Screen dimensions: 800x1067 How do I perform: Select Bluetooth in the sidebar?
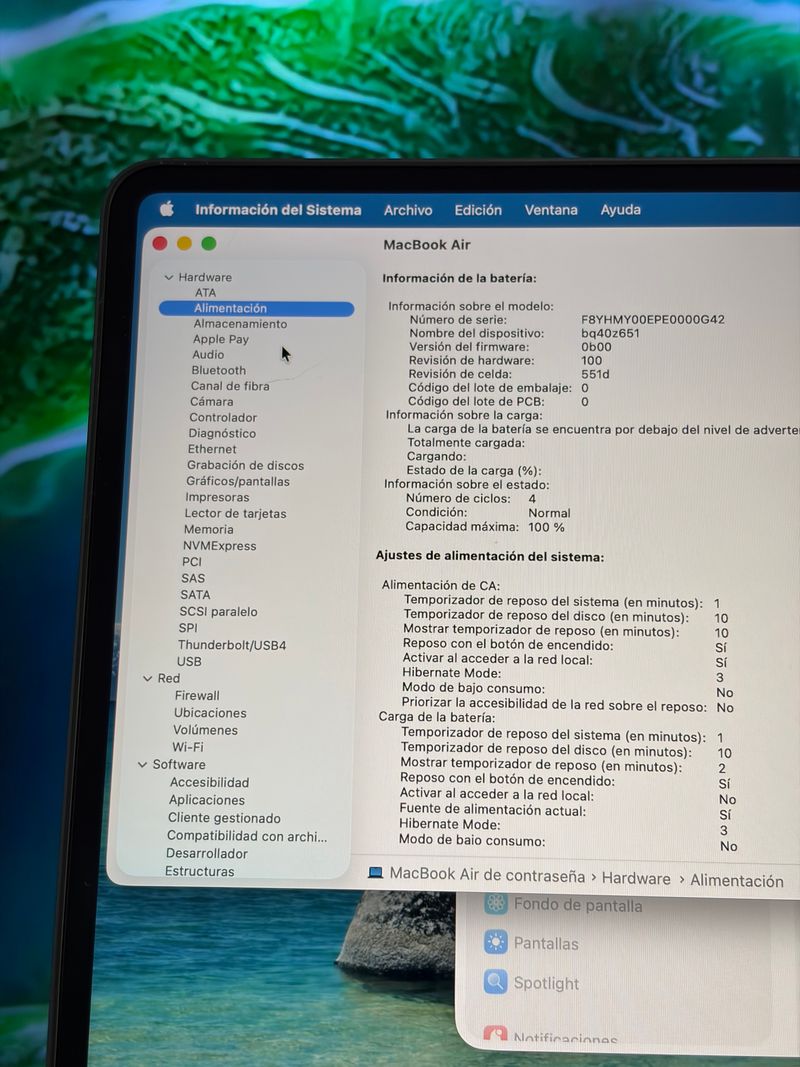218,370
